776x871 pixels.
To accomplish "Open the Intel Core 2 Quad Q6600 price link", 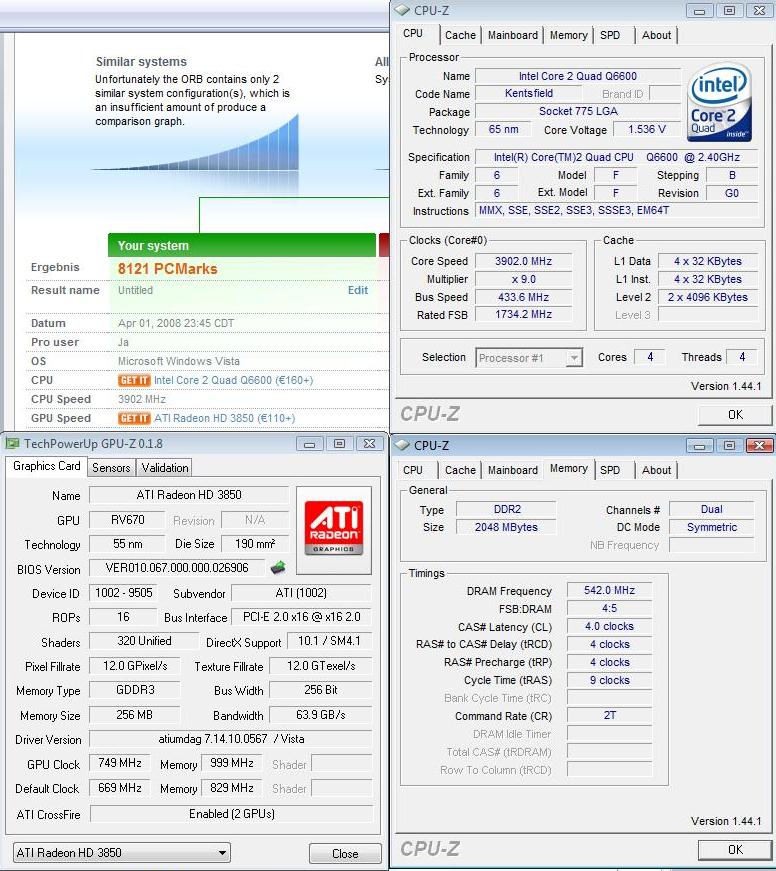I will pyautogui.click(x=233, y=381).
